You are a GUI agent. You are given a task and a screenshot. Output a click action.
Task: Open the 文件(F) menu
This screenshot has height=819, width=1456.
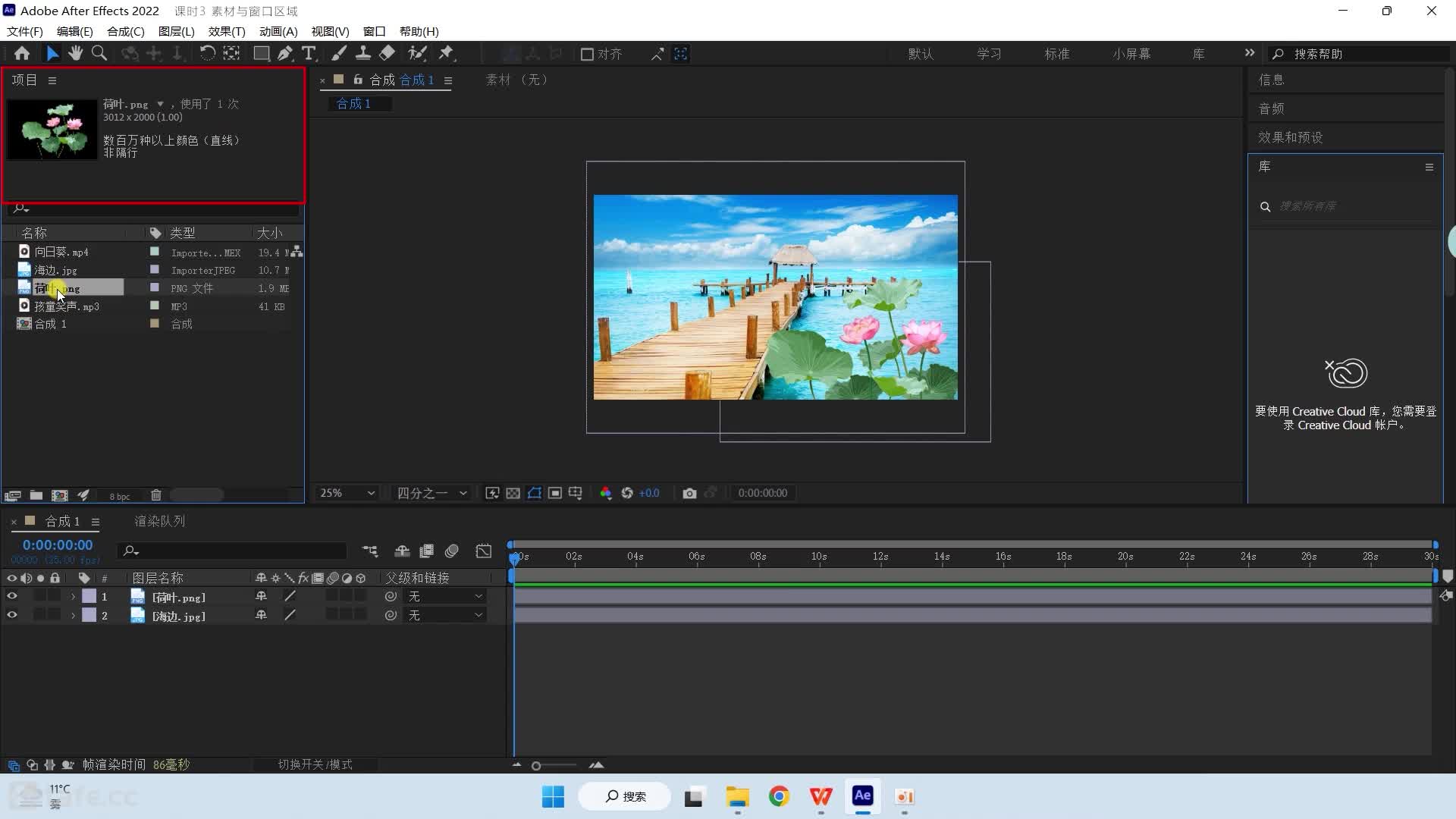click(25, 31)
